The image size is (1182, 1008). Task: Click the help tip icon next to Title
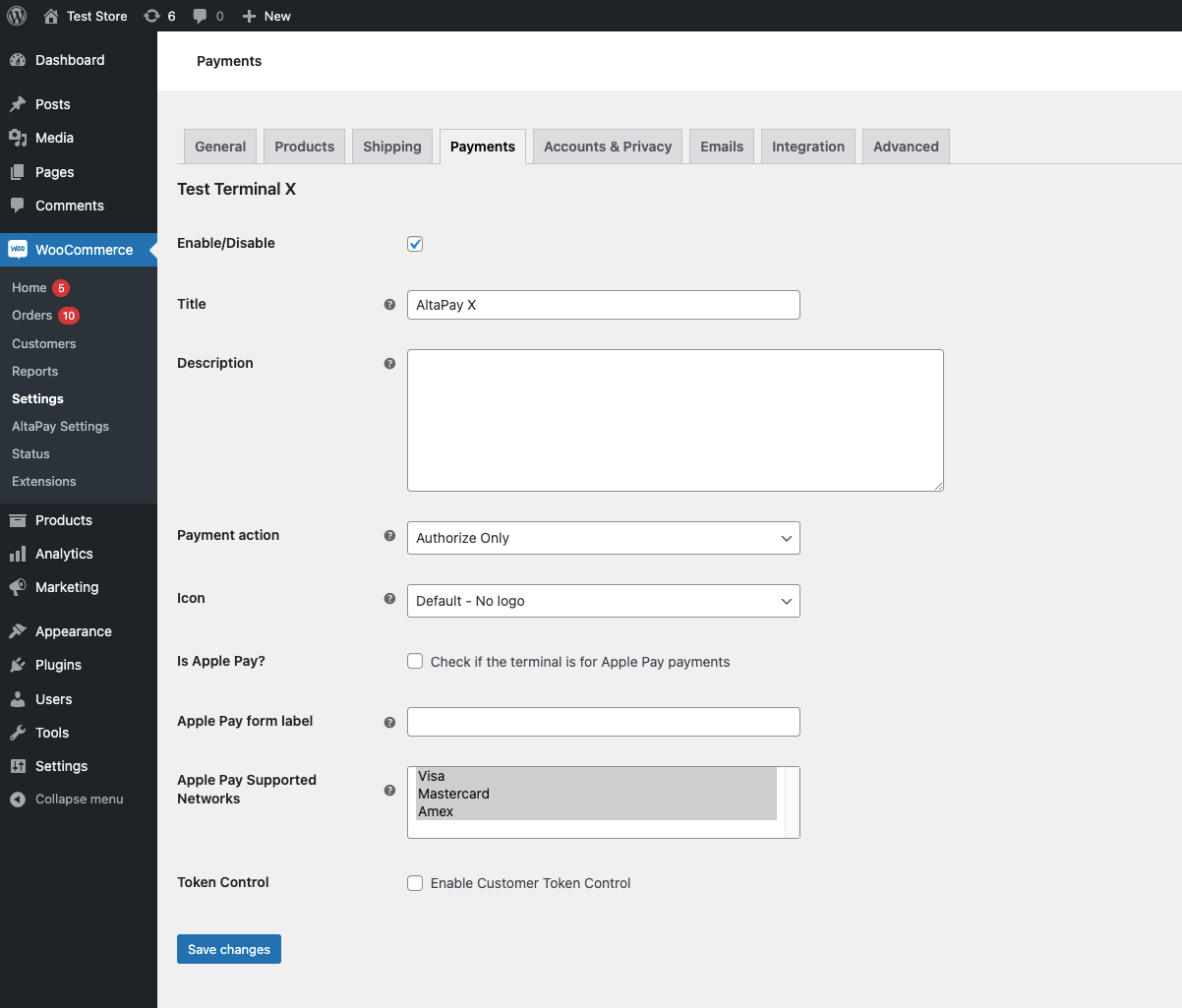[389, 305]
